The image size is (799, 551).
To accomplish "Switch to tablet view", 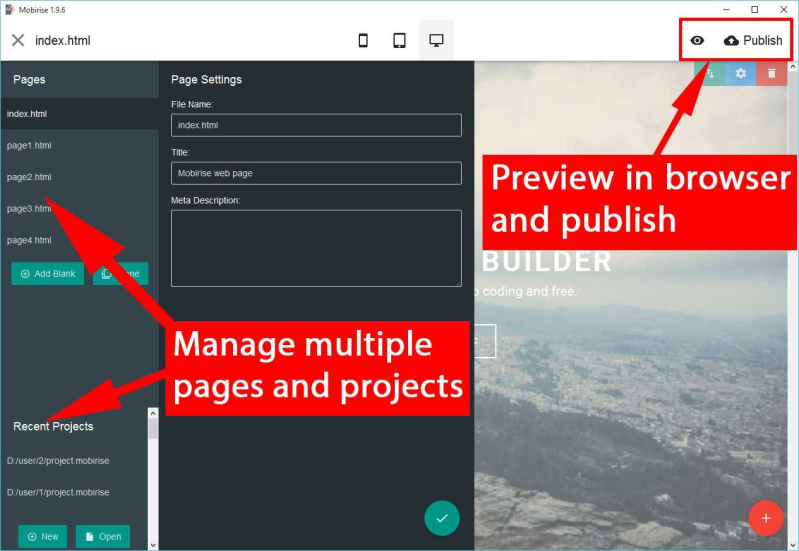I will point(400,40).
